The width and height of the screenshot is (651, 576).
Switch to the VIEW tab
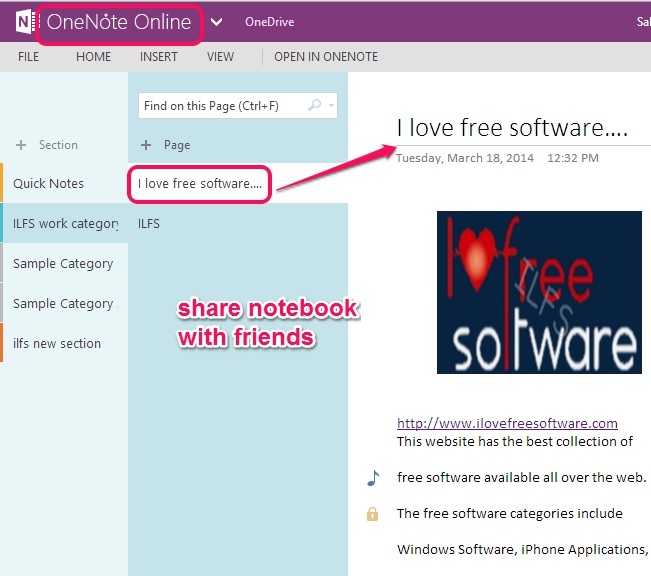coord(220,56)
